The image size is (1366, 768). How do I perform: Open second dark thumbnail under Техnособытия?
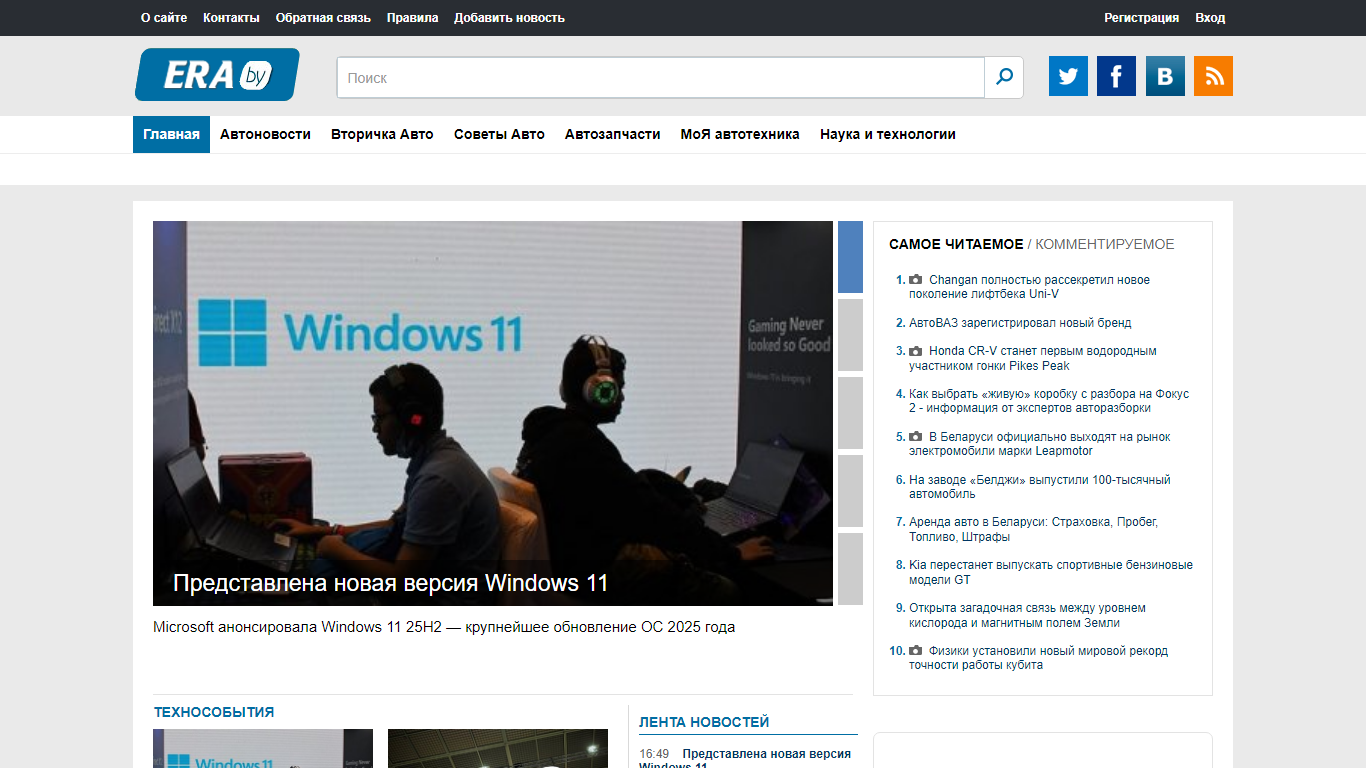[498, 749]
